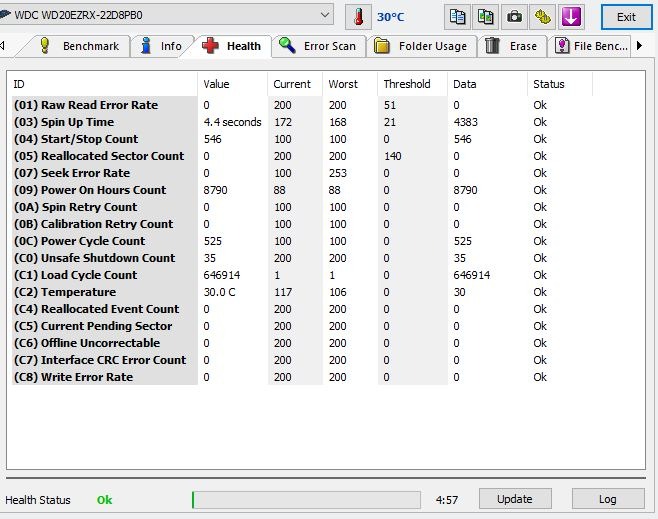
Task: Open the File Benchmark tab
Action: 591,46
